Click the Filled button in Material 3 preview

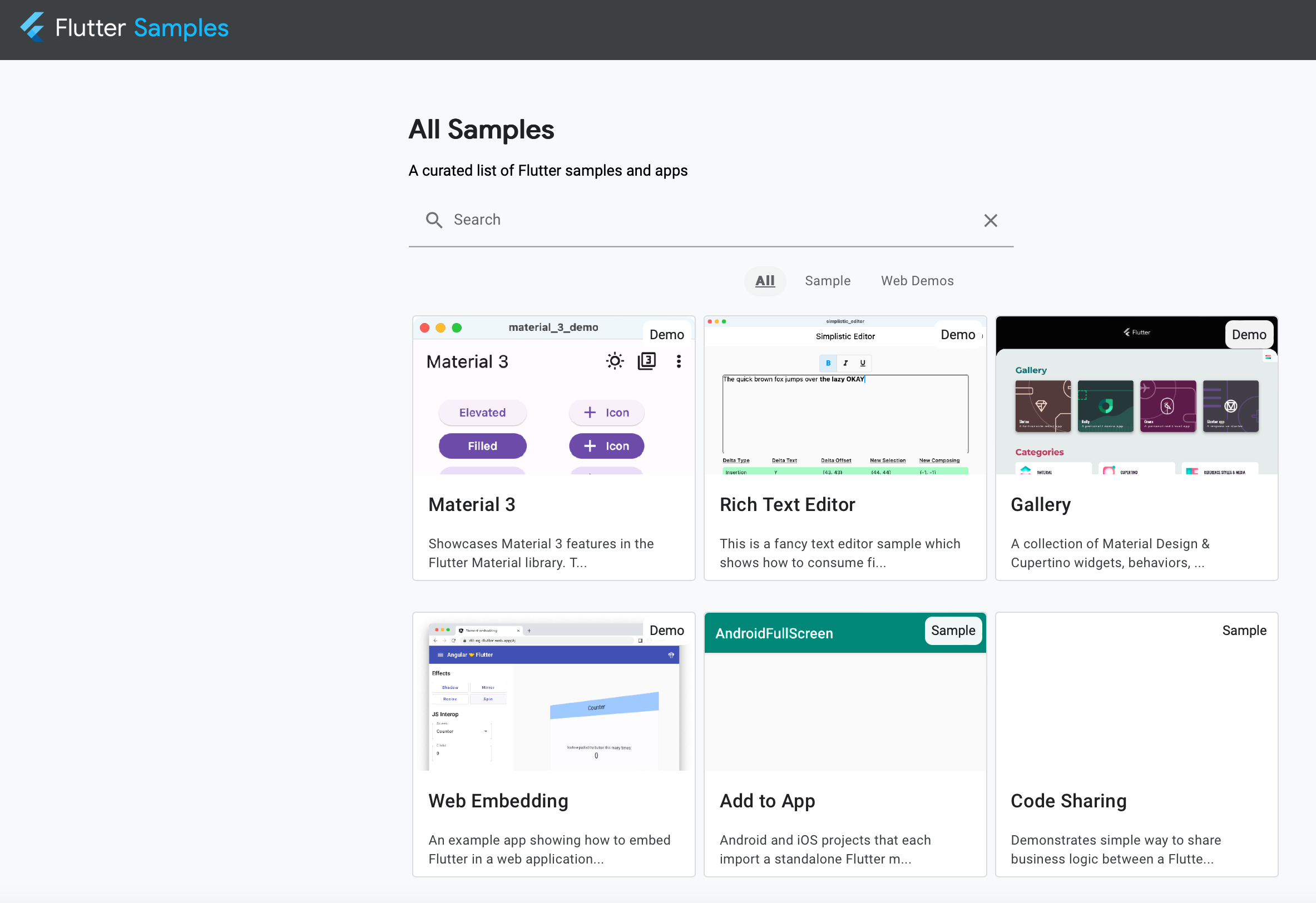[x=482, y=445]
